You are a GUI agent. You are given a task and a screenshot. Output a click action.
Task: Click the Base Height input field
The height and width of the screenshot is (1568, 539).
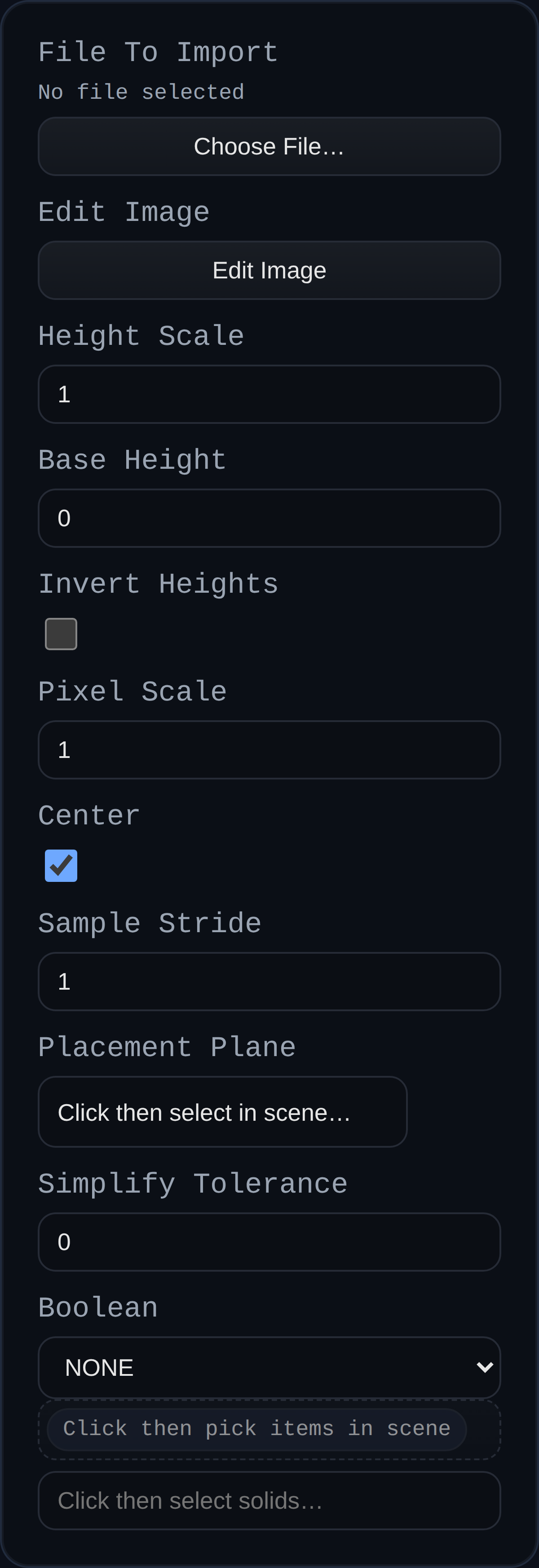click(x=269, y=518)
